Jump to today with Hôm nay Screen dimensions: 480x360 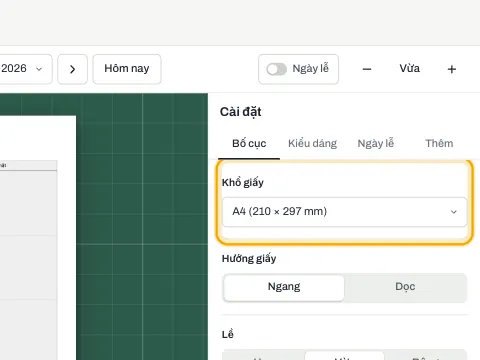(127, 69)
